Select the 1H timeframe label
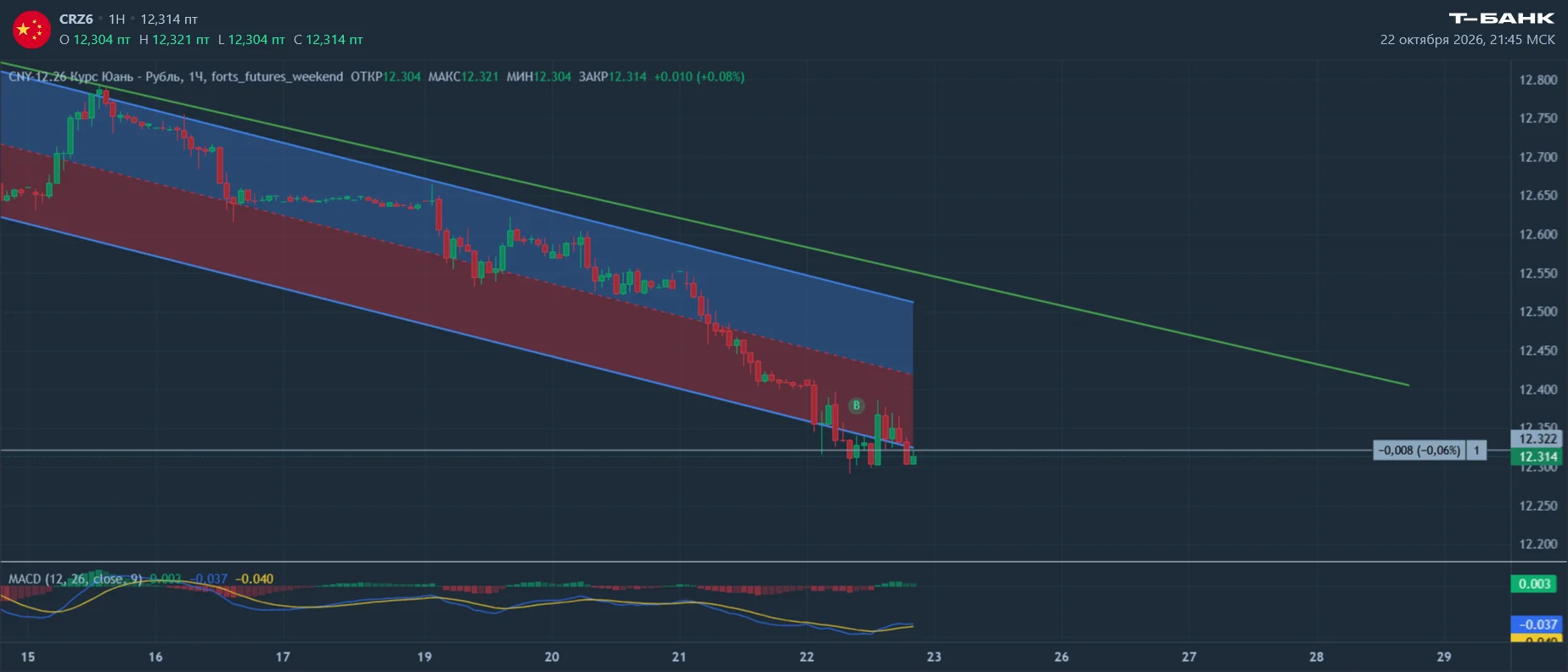Screen dimensions: 1568x672 coord(116,19)
